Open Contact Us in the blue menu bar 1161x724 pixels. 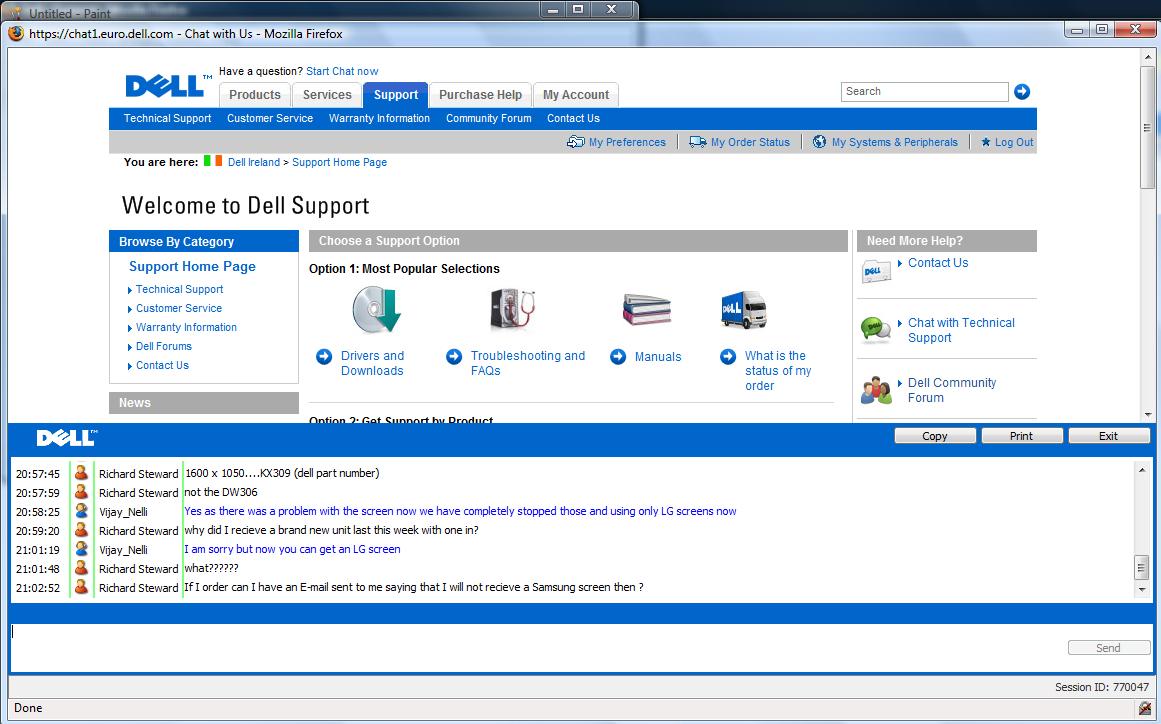[573, 118]
